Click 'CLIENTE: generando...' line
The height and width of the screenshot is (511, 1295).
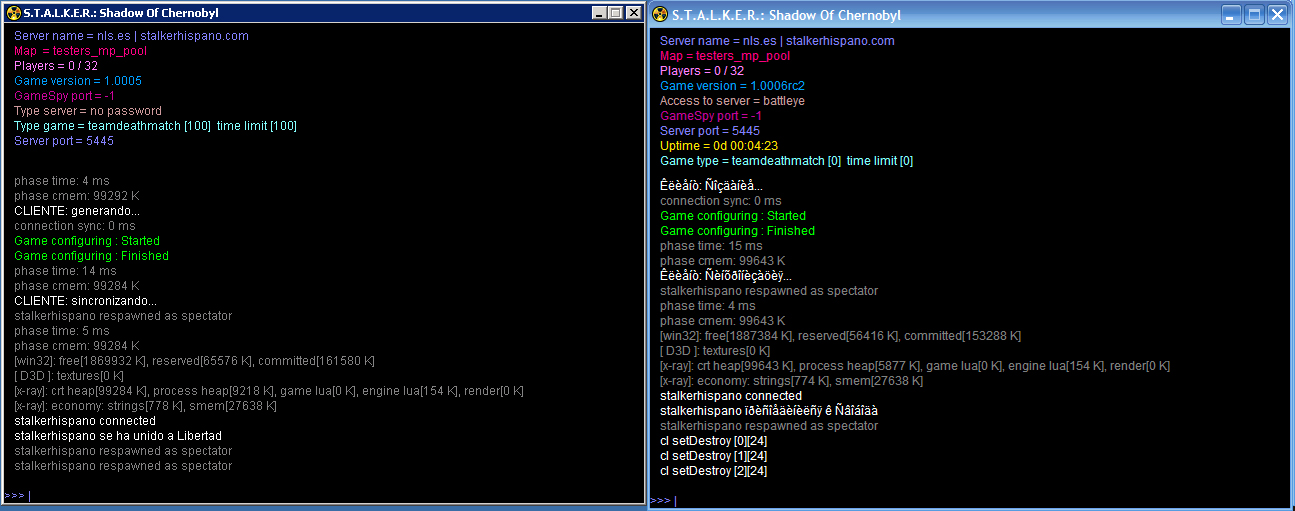(77, 211)
